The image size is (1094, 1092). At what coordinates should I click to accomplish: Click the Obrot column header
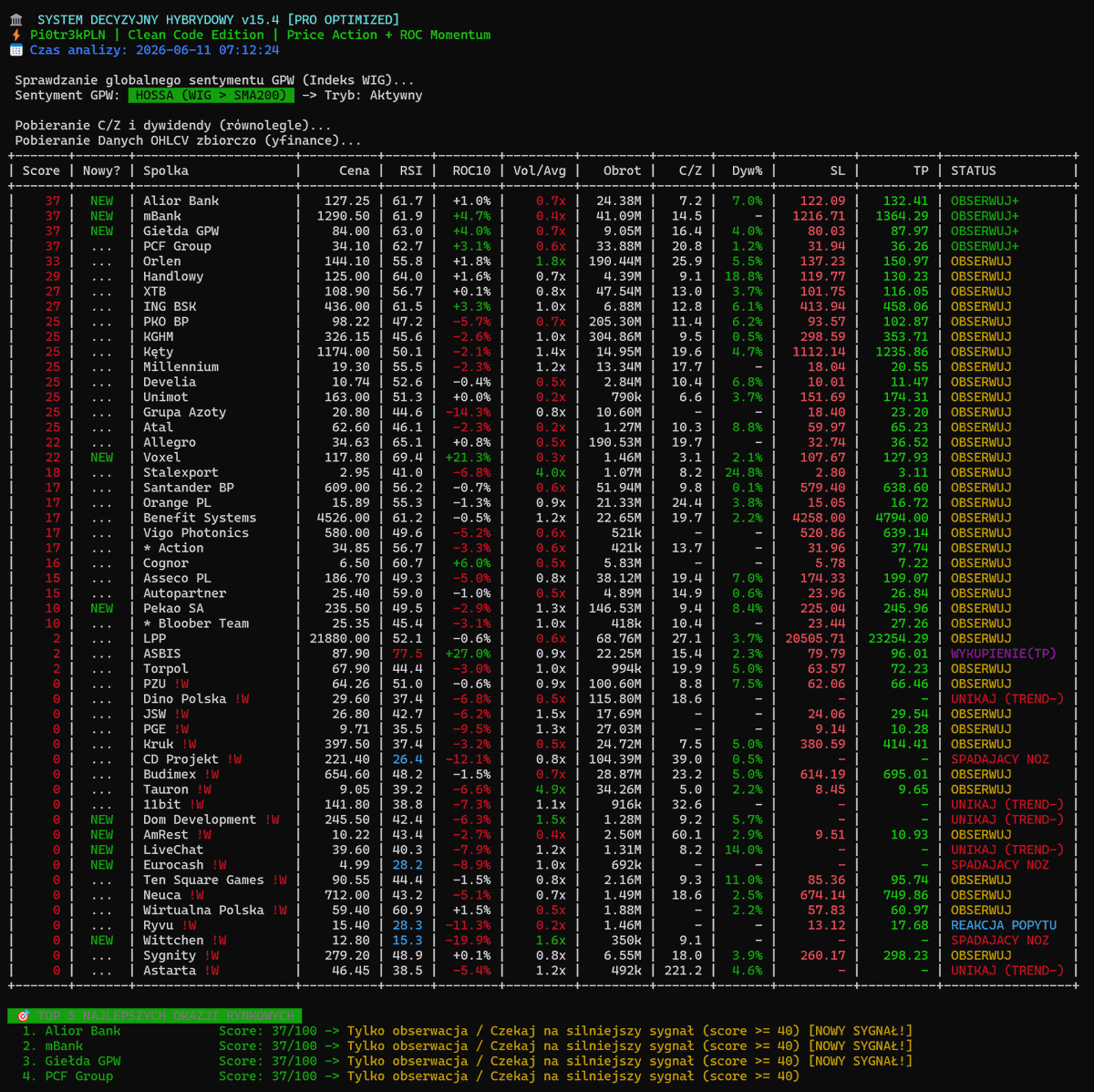(623, 170)
